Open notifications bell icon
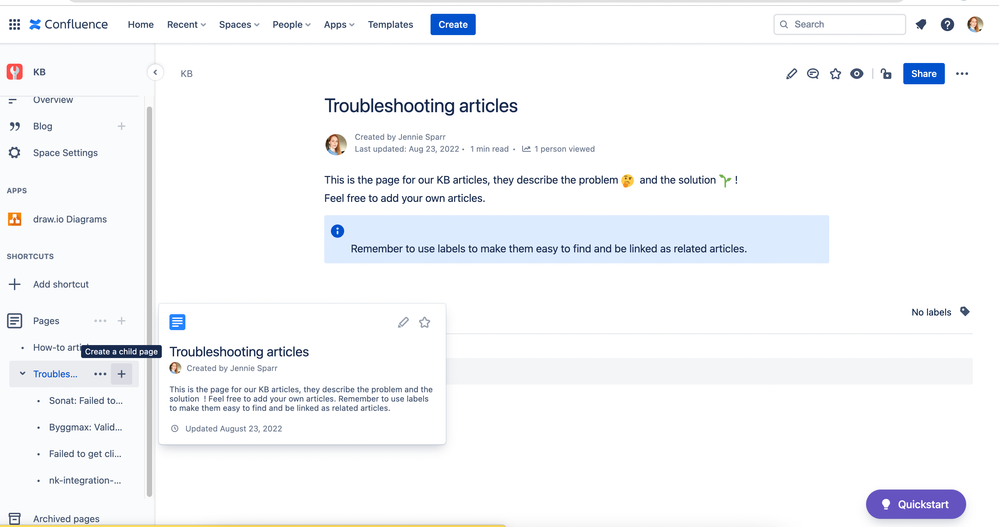Screen dimensions: 999x527 click(x=921, y=24)
